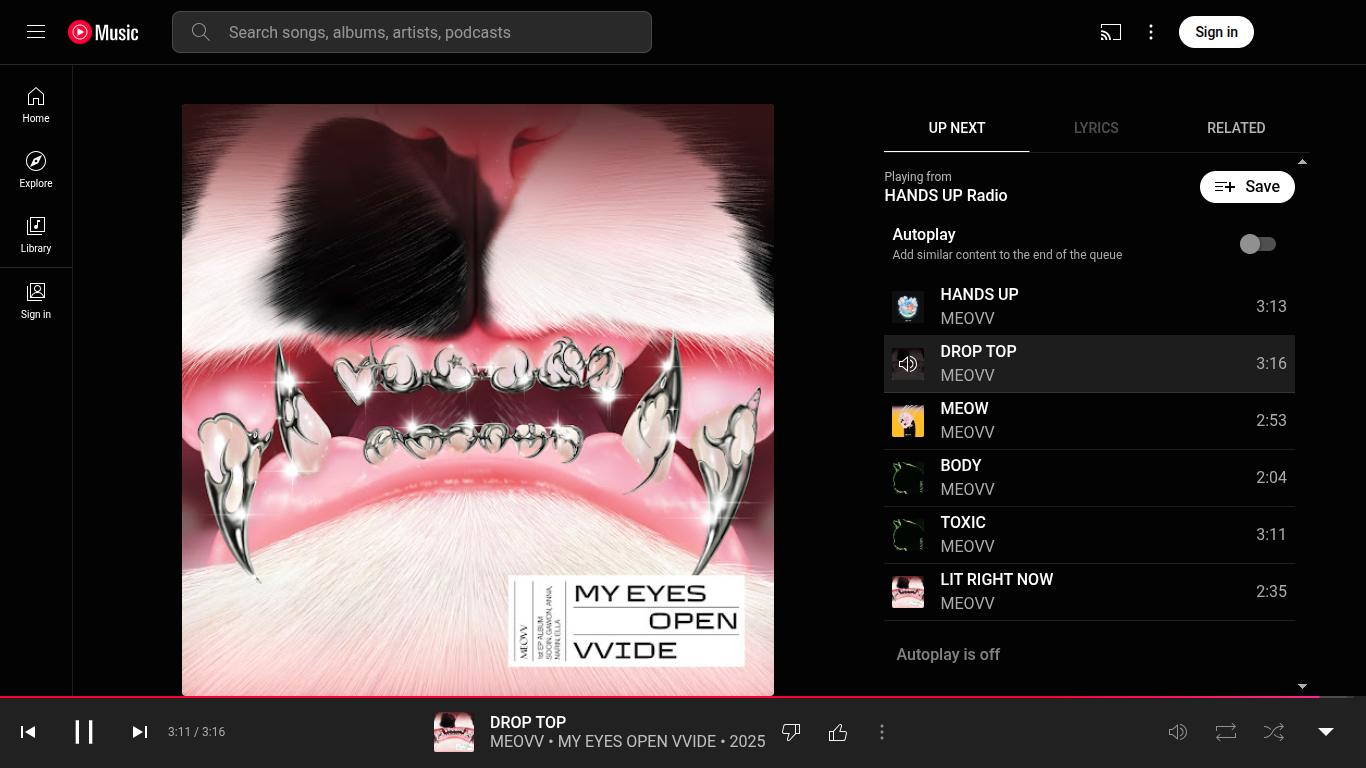Click the queue scrollbar up arrow
The image size is (1366, 768).
tap(1302, 161)
